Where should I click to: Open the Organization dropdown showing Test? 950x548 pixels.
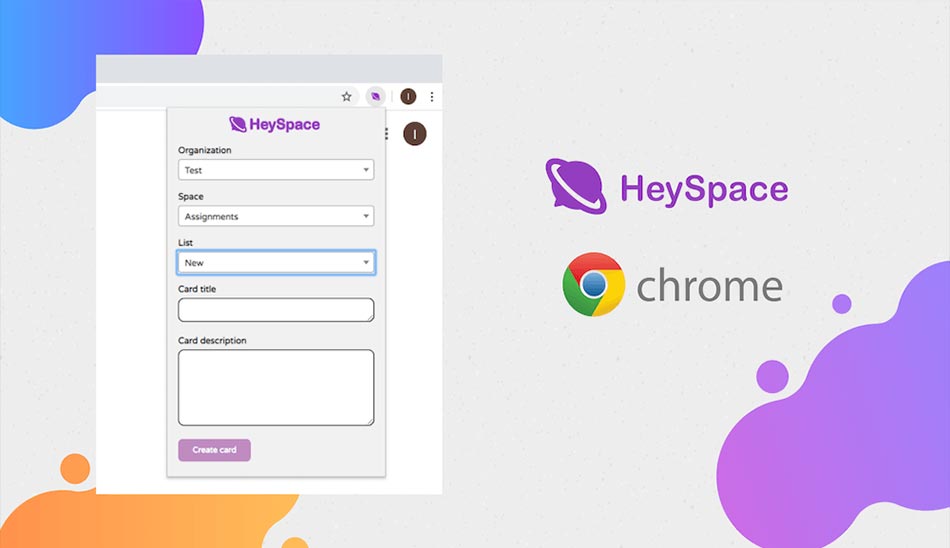[x=276, y=170]
